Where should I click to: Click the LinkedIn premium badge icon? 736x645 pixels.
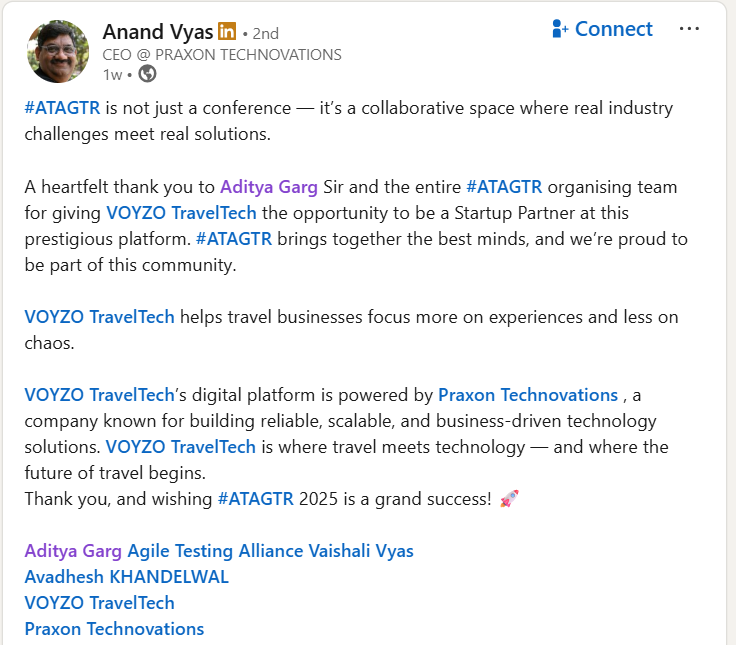click(227, 33)
